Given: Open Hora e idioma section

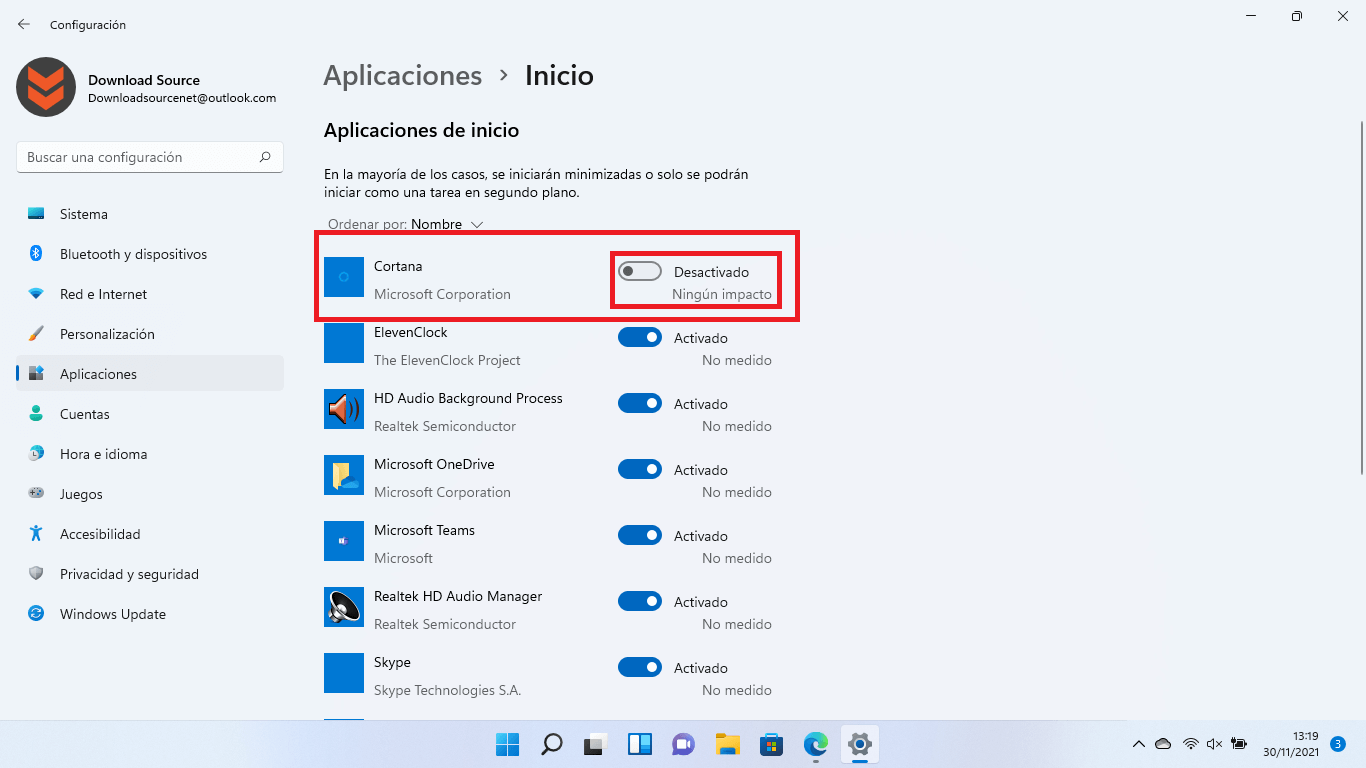Looking at the screenshot, I should click(x=150, y=454).
